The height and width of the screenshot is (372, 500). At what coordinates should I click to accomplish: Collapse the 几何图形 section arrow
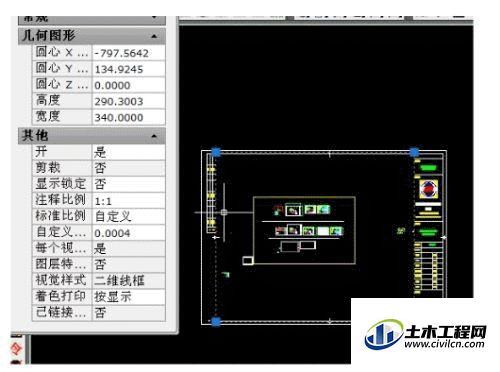[154, 36]
